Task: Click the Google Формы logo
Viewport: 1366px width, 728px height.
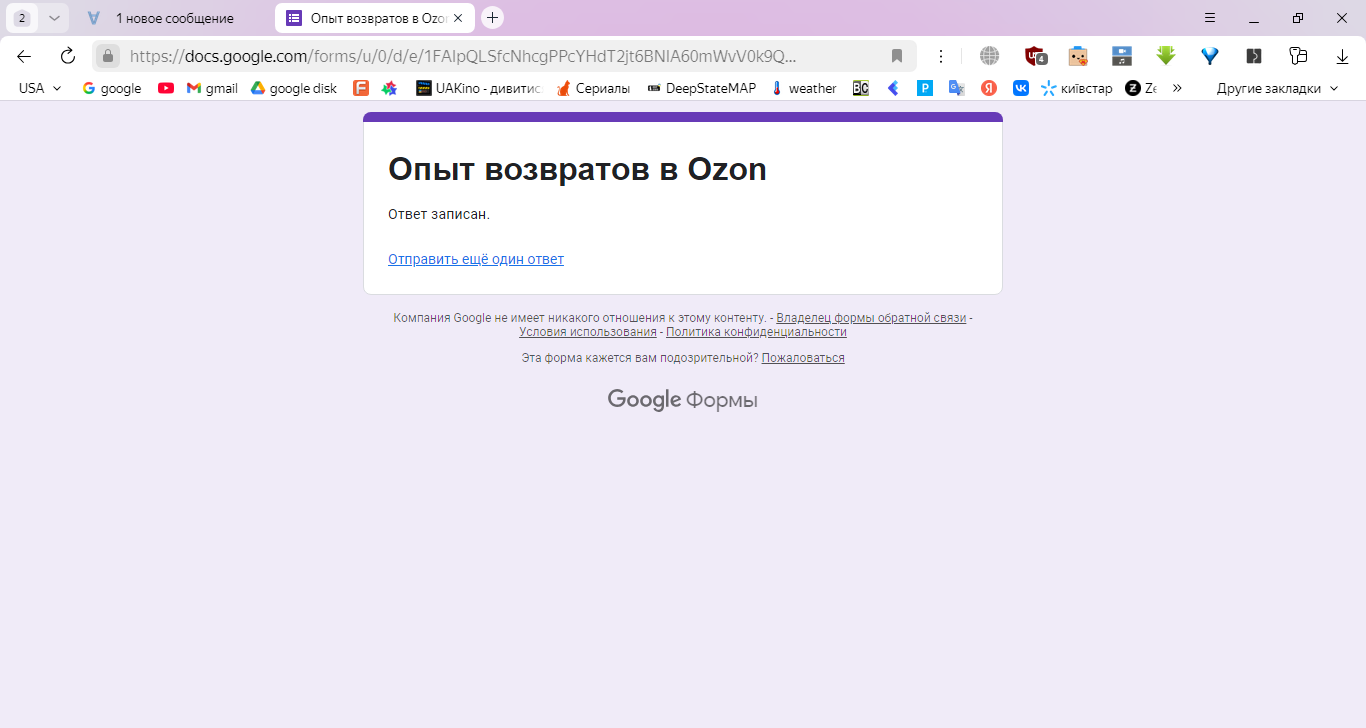Action: click(x=682, y=400)
